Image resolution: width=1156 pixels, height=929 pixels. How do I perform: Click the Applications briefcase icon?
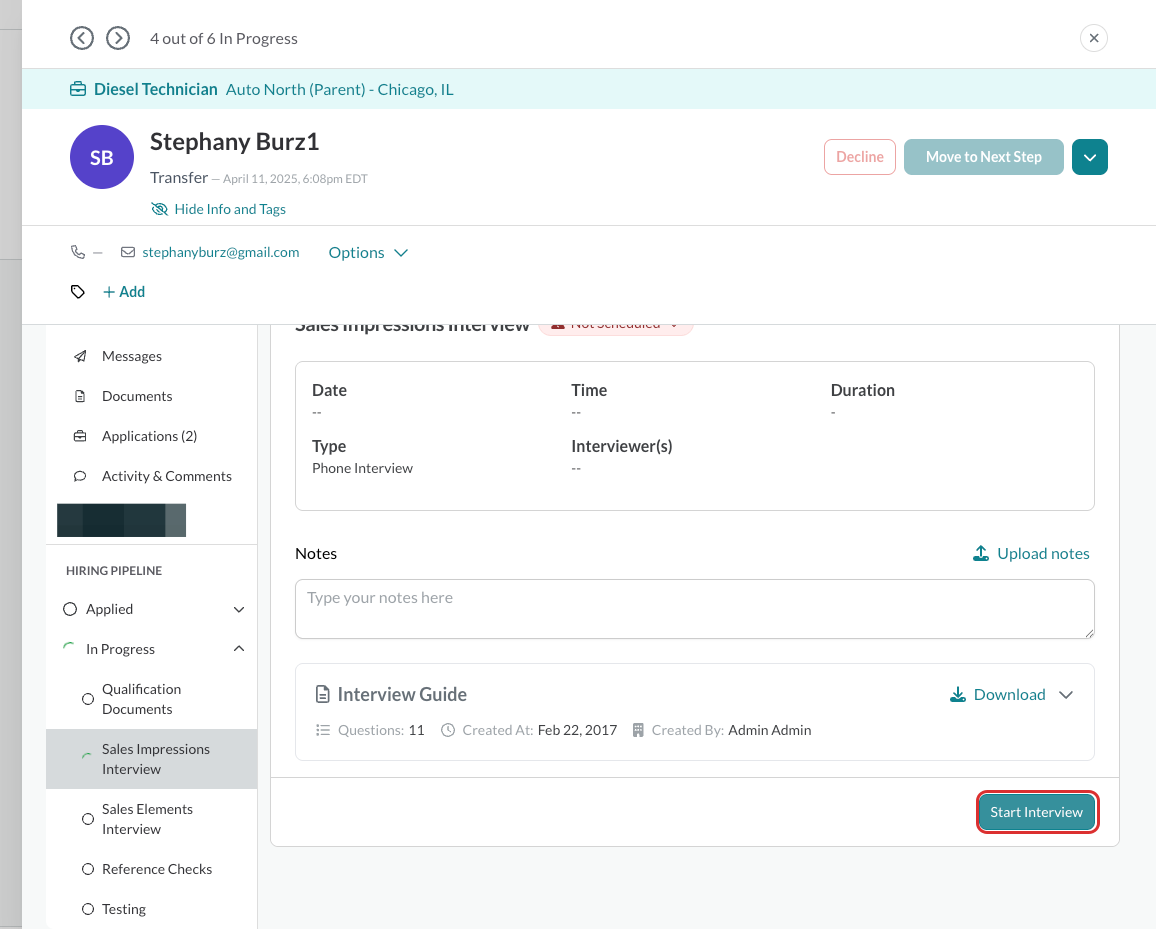[80, 436]
